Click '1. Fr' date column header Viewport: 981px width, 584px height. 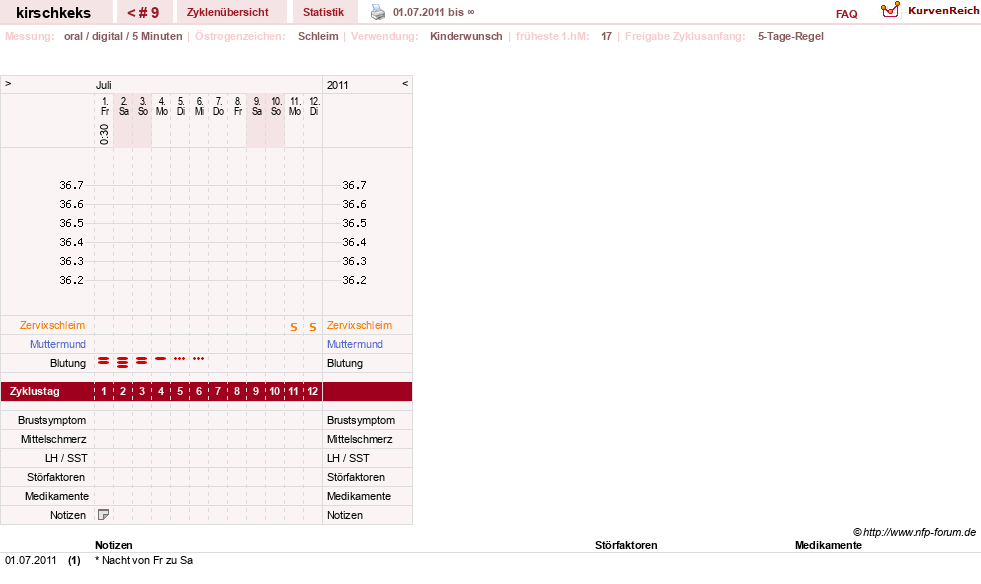pos(104,106)
